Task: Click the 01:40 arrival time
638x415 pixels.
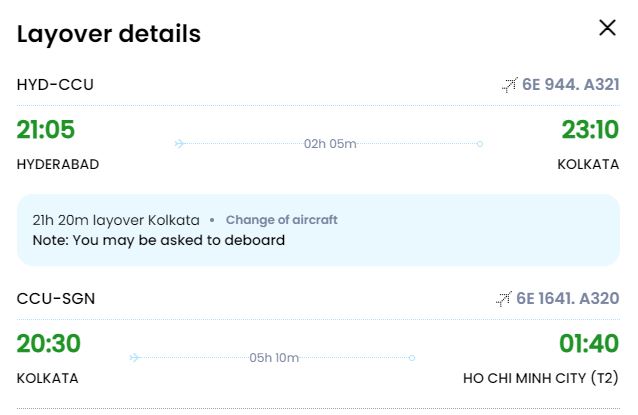Action: point(589,343)
